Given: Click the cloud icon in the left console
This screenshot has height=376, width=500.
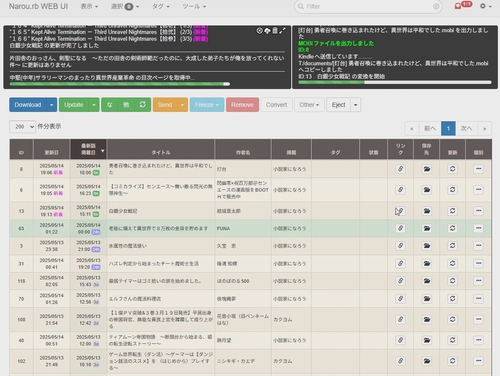Looking at the screenshot, I should pyautogui.click(x=267, y=31).
